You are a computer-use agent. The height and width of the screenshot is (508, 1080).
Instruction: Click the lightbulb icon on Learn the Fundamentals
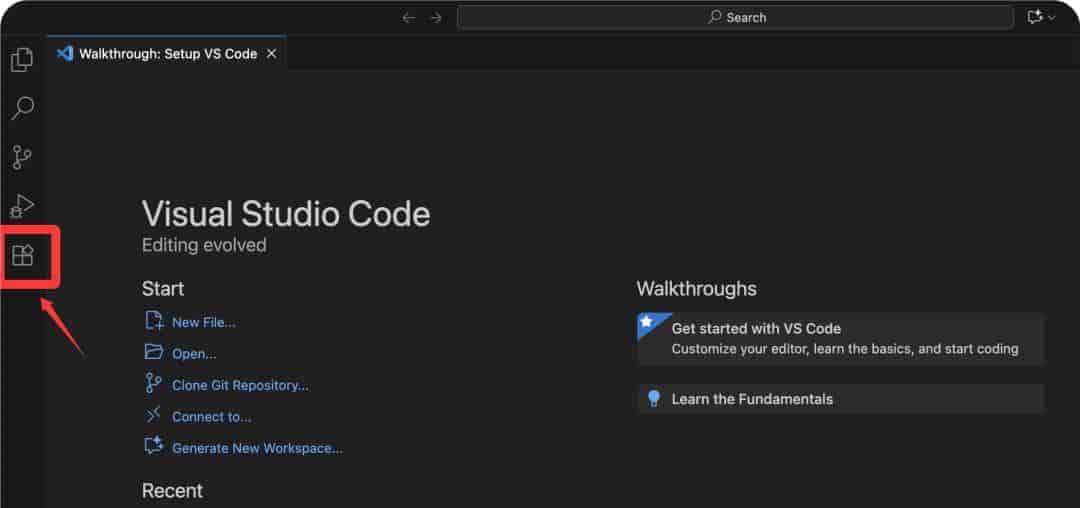pyautogui.click(x=654, y=399)
